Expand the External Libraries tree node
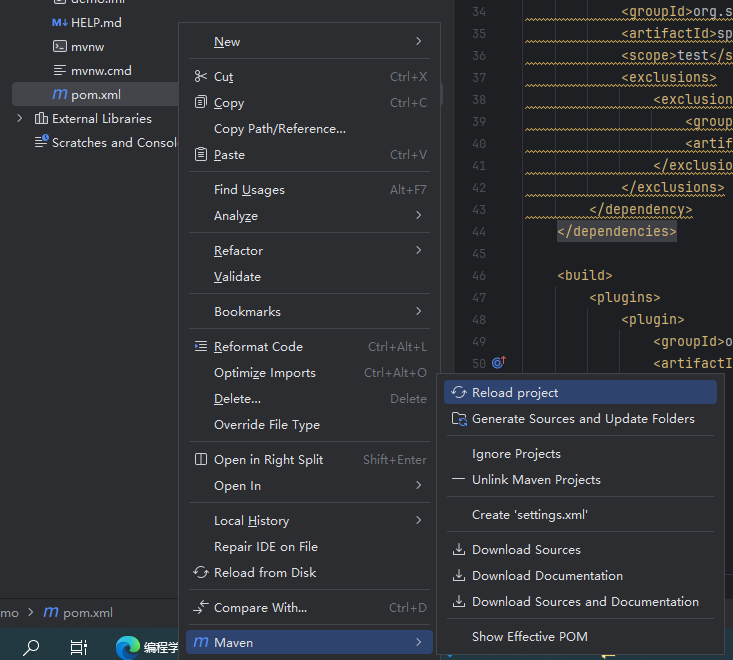733x660 pixels. 20,118
